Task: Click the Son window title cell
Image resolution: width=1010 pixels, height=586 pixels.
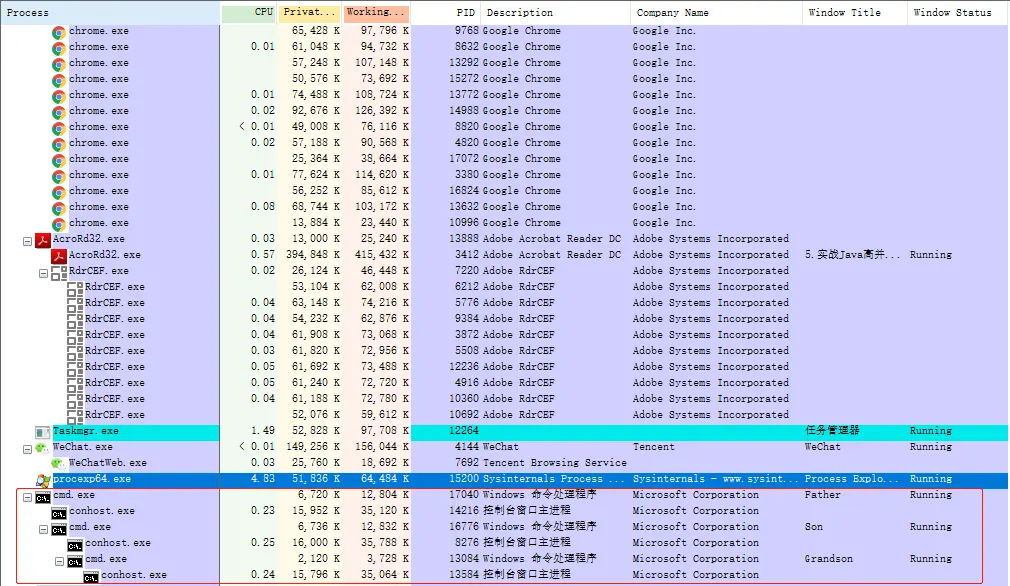Action: (814, 527)
